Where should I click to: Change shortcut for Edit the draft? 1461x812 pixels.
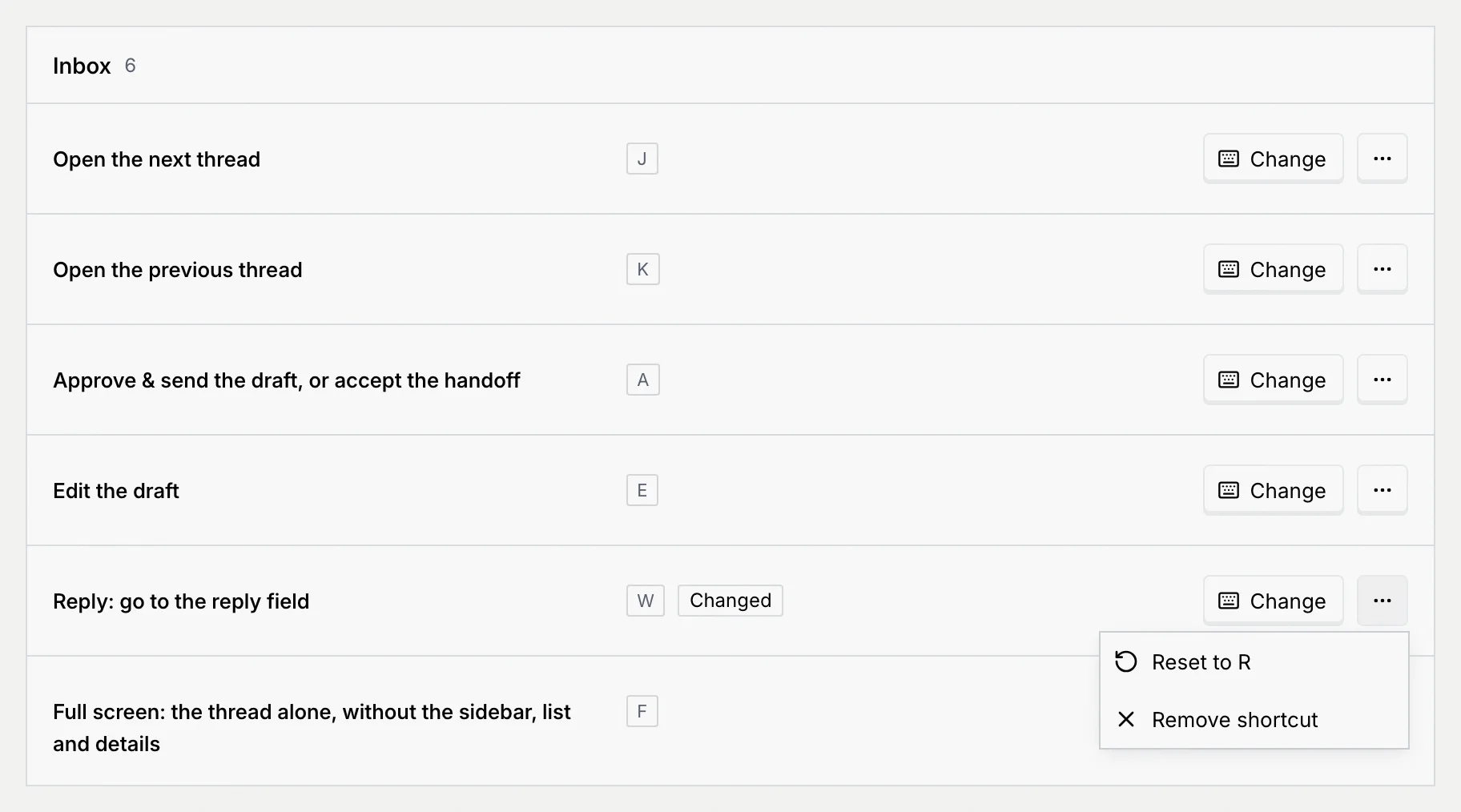click(1273, 490)
